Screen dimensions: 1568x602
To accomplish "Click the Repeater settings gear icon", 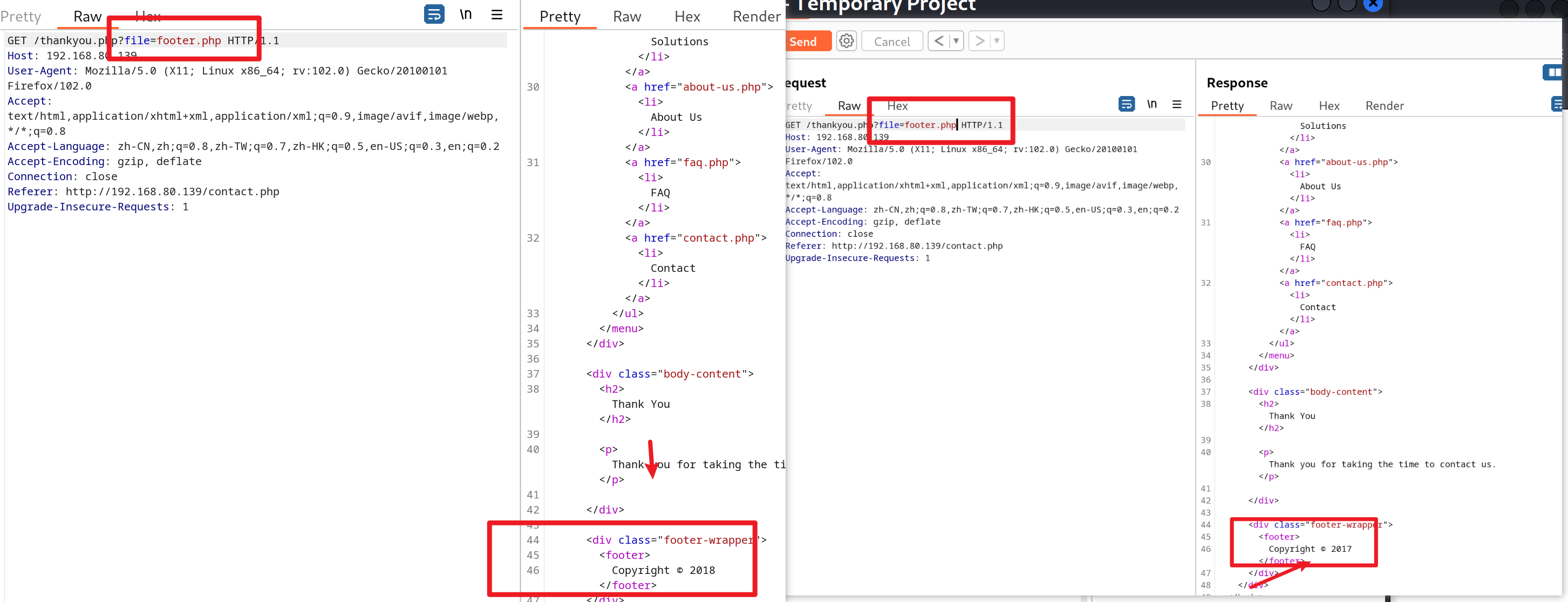I will point(846,41).
